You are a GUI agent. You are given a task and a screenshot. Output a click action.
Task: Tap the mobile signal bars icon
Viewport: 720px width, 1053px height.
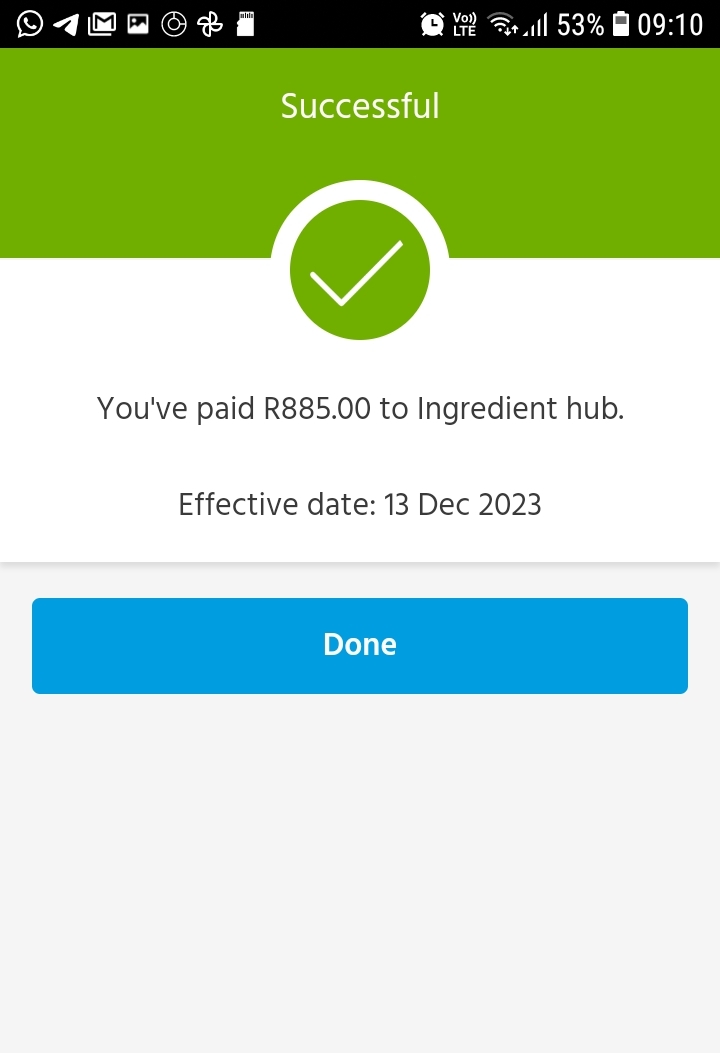(x=536, y=24)
